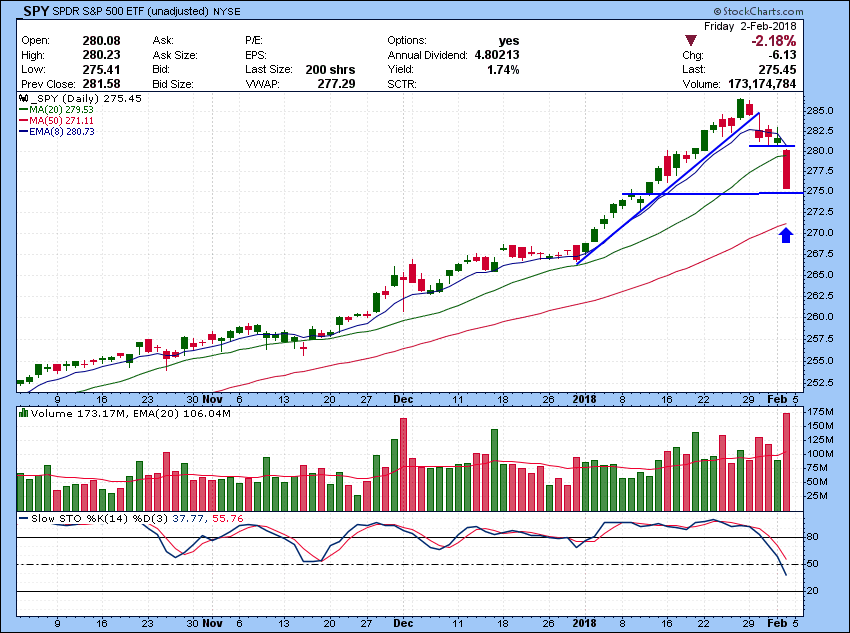The image size is (850, 633).
Task: Click the 270.0 price axis label
Action: (x=819, y=233)
